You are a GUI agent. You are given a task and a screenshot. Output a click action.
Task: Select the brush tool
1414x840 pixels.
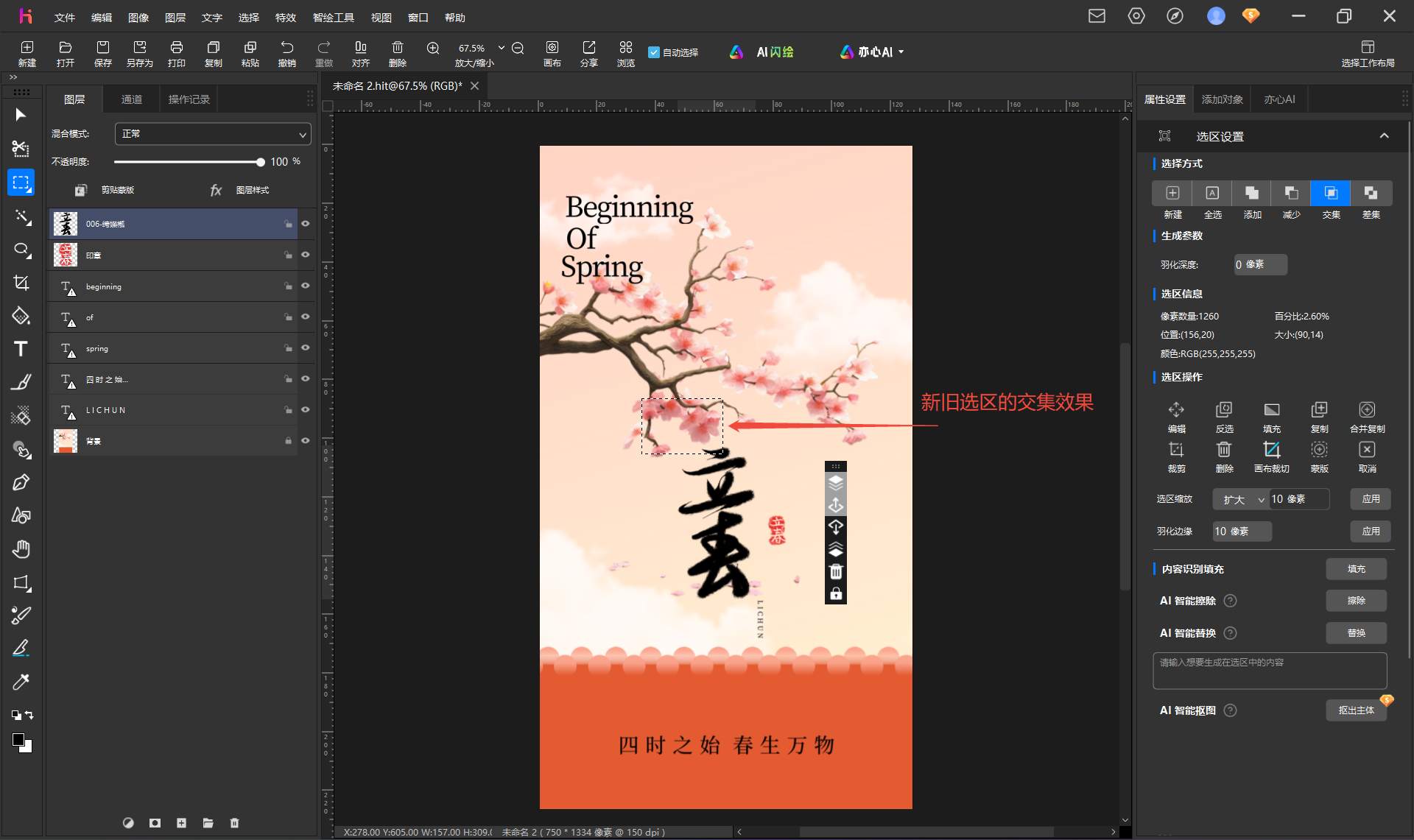21,382
